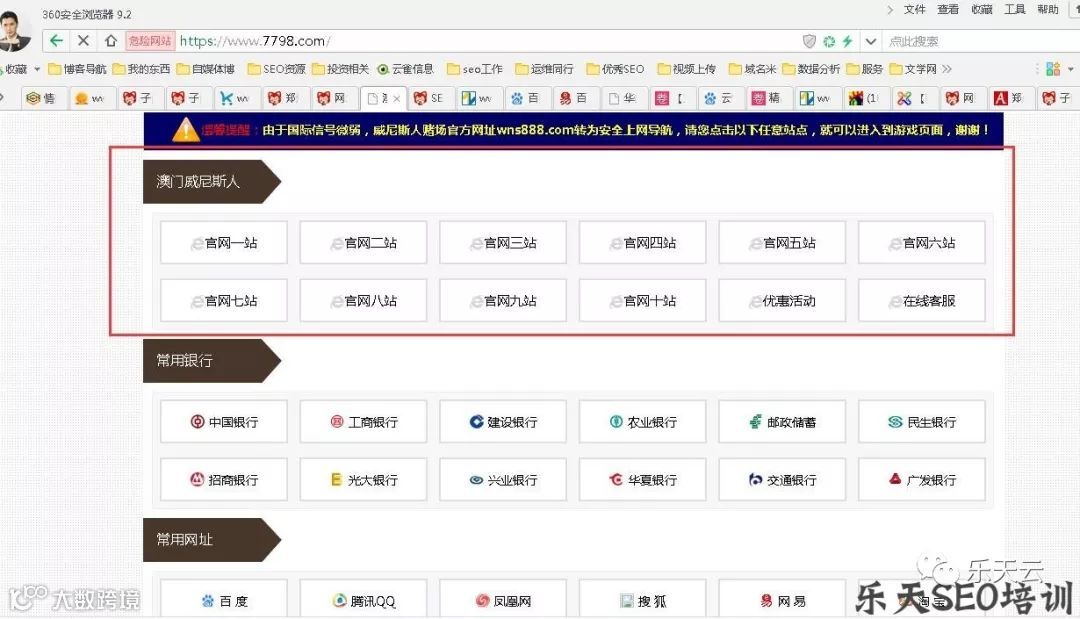
Task: Open the 优秀SEO bookmark folder
Action: (x=615, y=69)
